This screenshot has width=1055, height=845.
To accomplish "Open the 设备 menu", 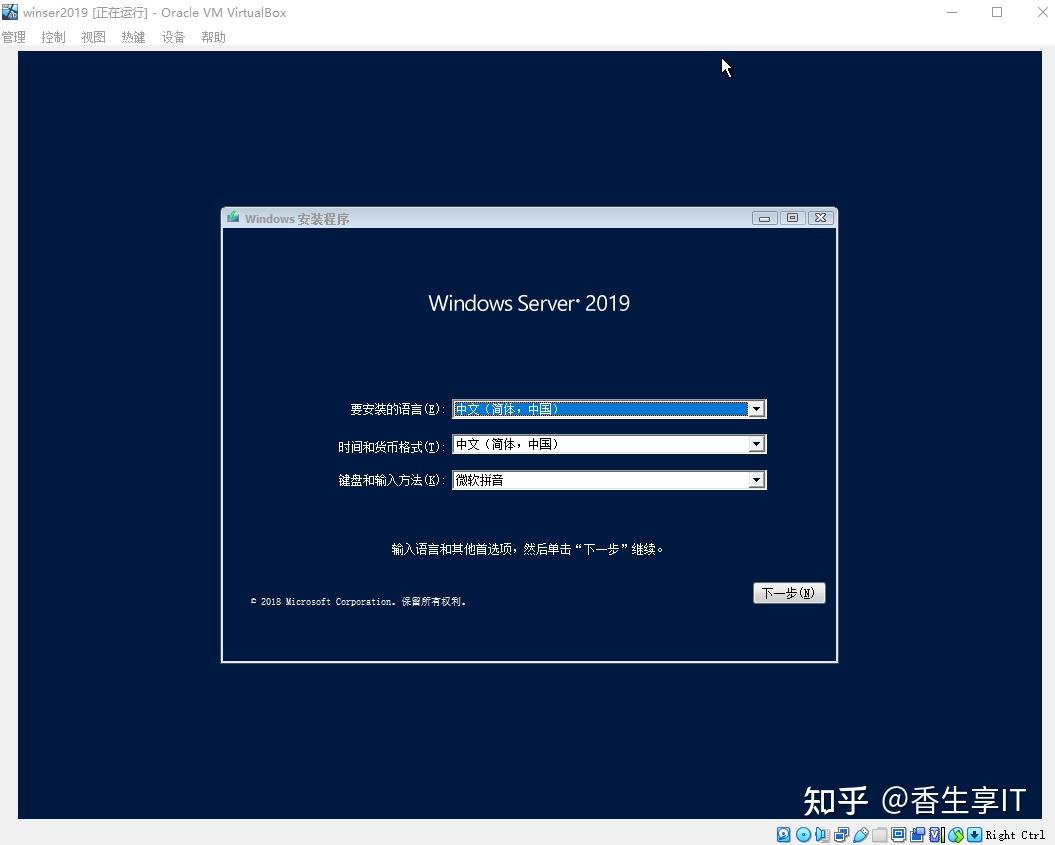I will [x=172, y=37].
